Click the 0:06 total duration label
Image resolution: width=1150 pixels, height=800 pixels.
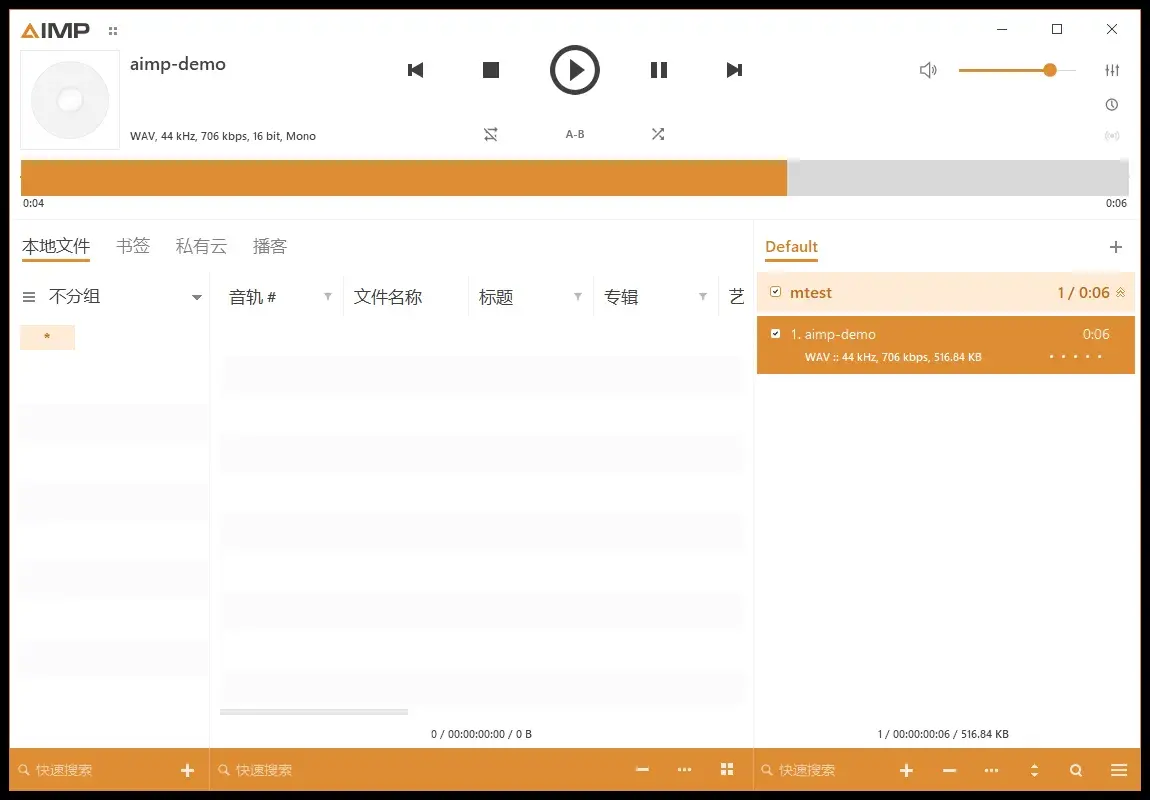pos(1116,203)
